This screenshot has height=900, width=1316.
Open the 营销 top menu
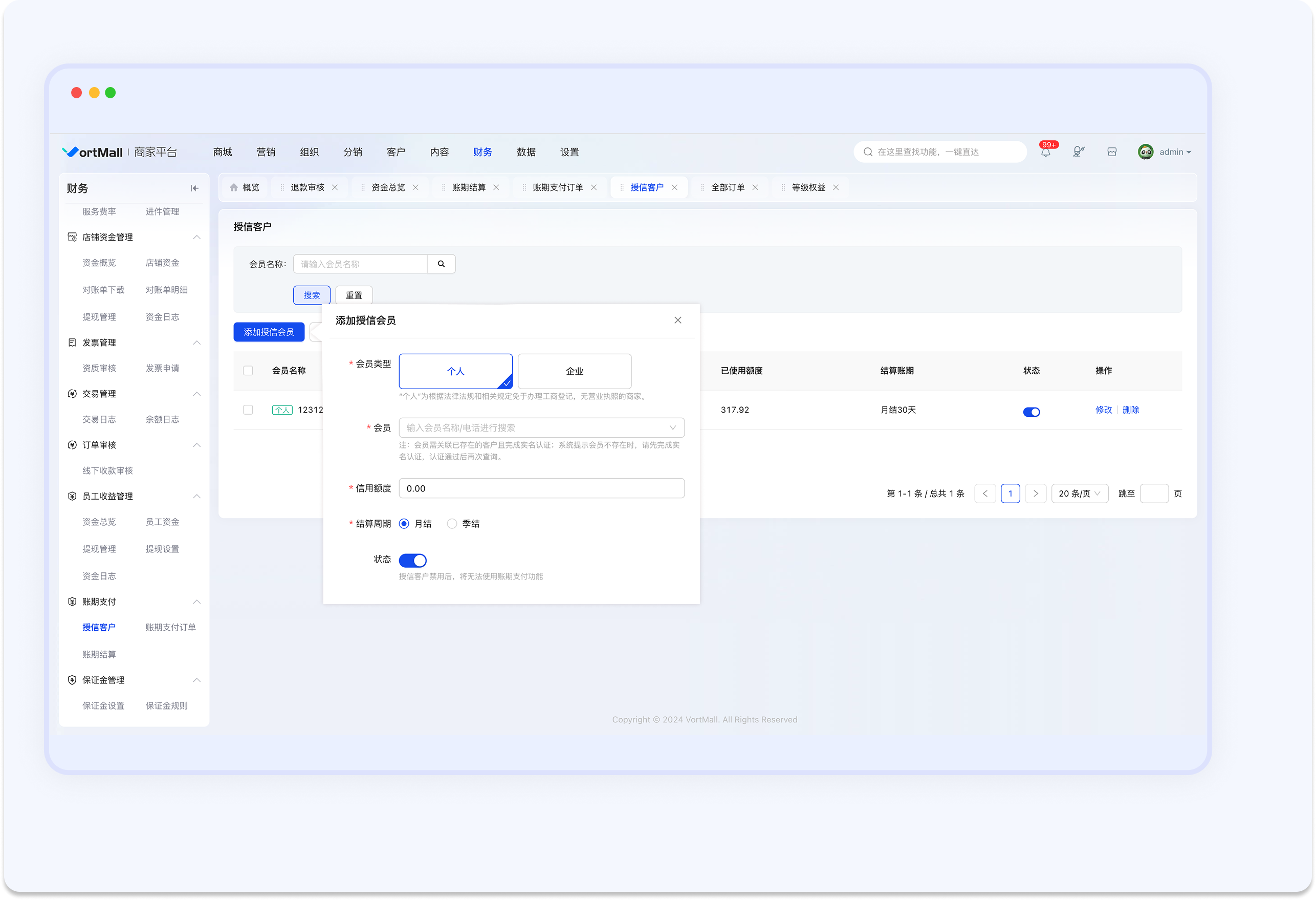coord(266,152)
